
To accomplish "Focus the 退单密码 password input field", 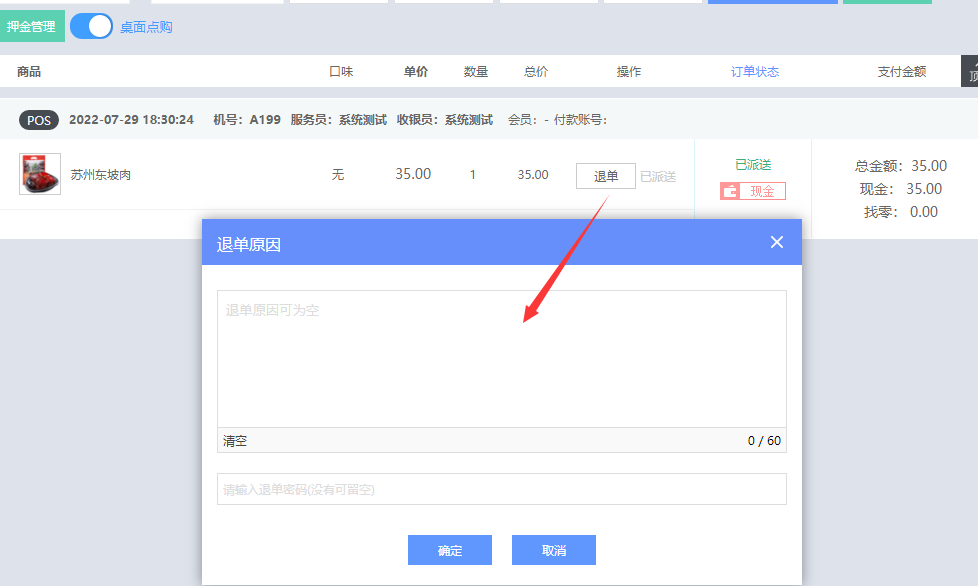I will click(501, 489).
